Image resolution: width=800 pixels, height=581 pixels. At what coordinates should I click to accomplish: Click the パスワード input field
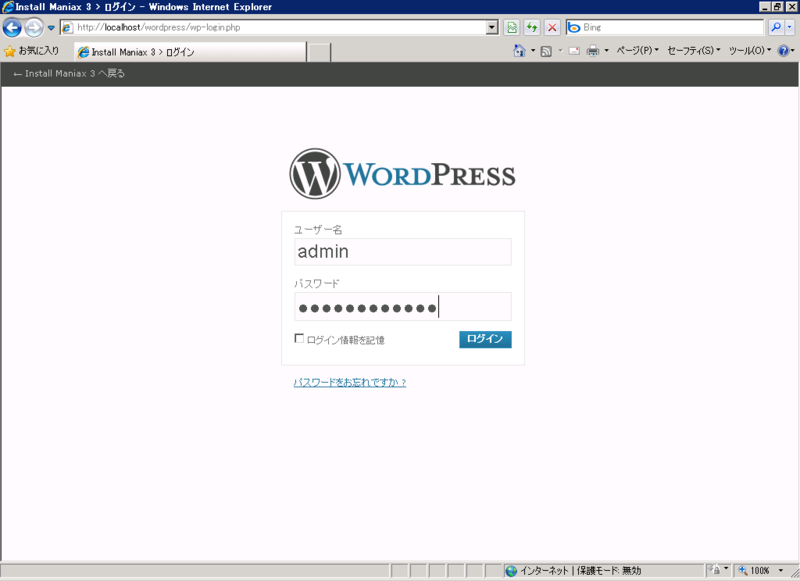point(403,307)
